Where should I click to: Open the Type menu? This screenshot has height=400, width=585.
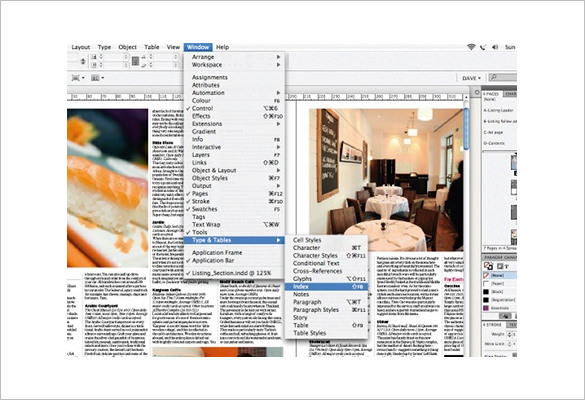104,47
